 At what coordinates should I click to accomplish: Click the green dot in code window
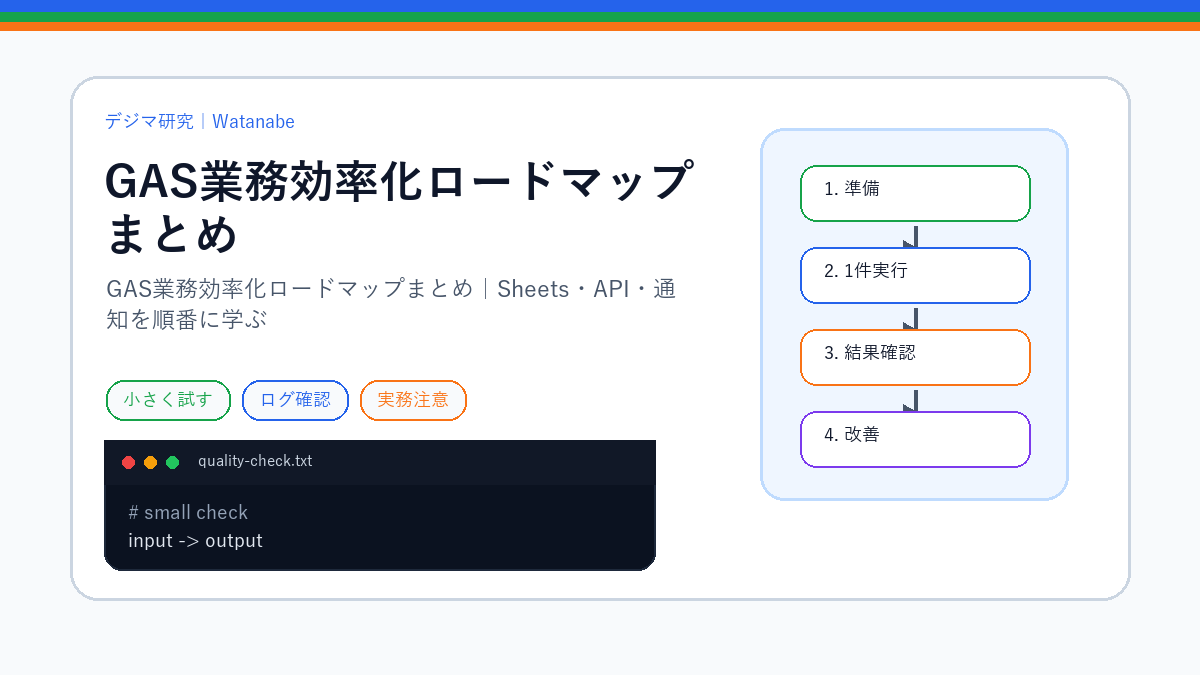tap(172, 462)
